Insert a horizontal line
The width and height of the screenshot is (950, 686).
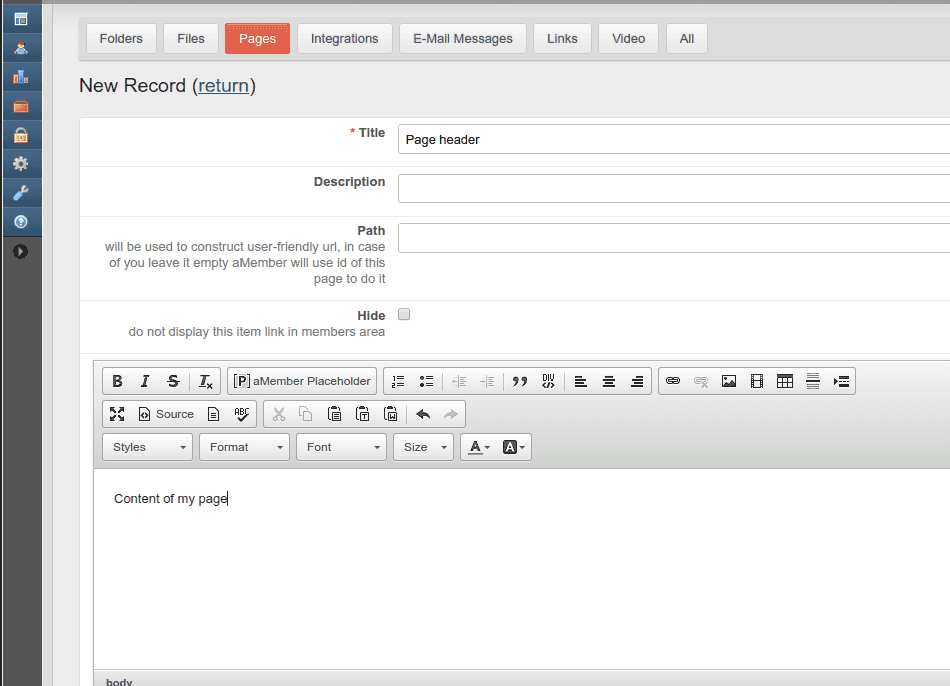coord(813,381)
